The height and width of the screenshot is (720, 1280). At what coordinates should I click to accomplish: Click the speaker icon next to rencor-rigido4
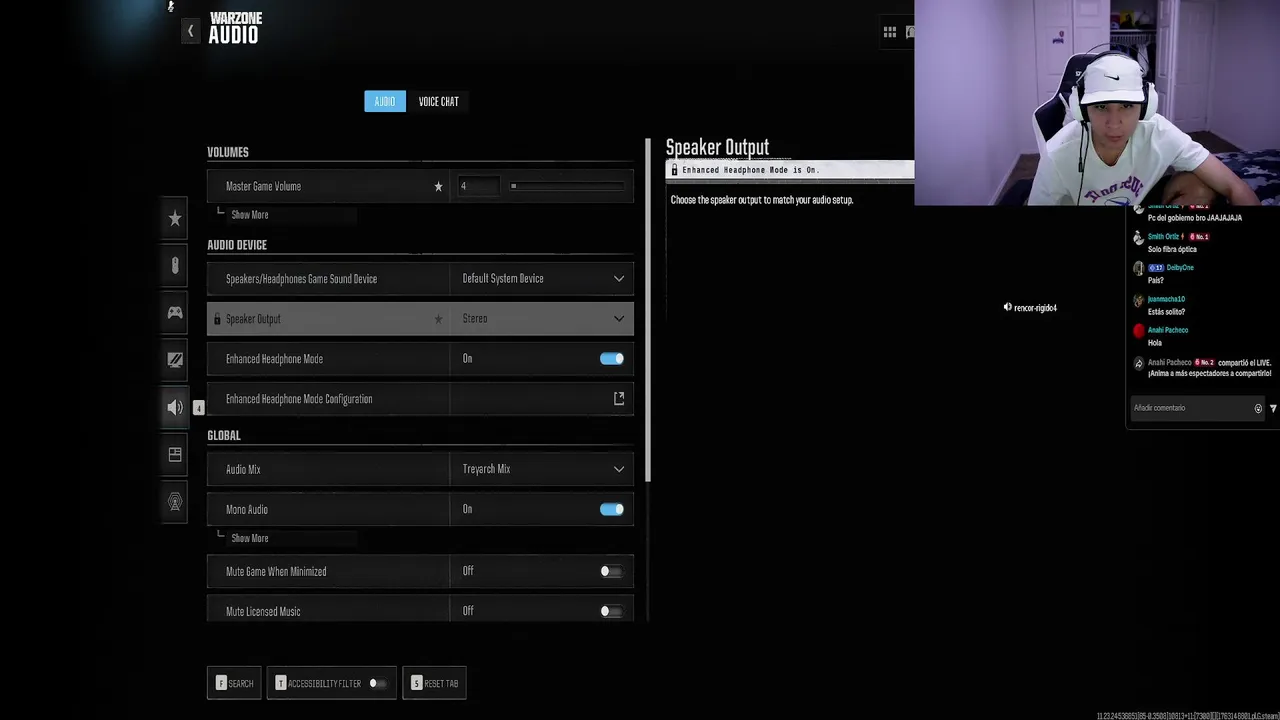click(x=1008, y=307)
